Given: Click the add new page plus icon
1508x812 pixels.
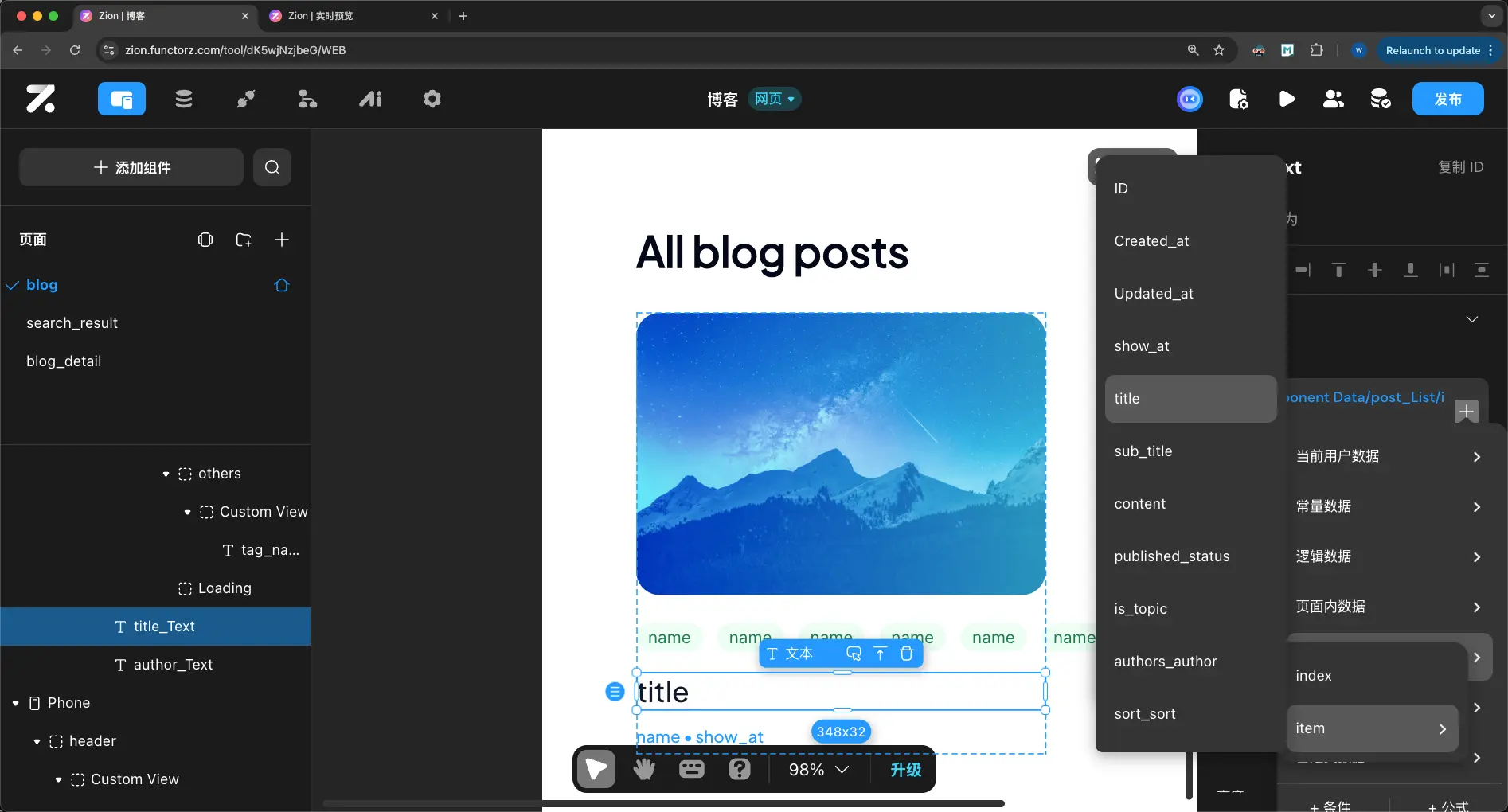Looking at the screenshot, I should click(x=282, y=240).
